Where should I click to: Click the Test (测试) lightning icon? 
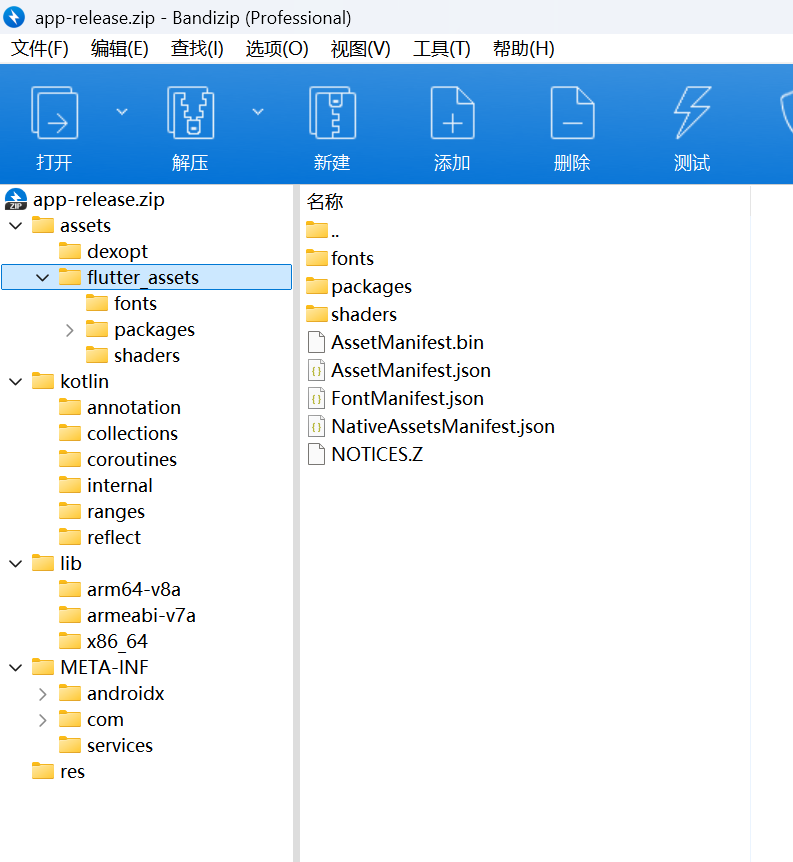point(692,113)
